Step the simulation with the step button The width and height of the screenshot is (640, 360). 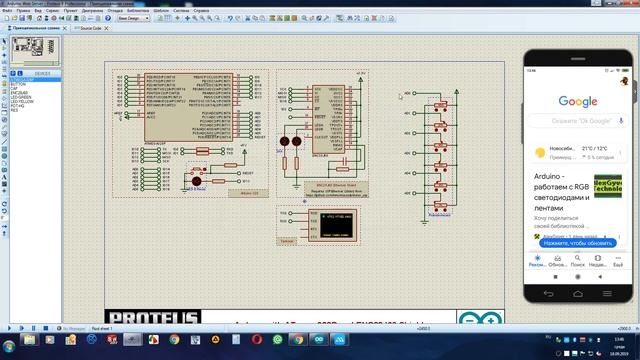[x=22, y=328]
